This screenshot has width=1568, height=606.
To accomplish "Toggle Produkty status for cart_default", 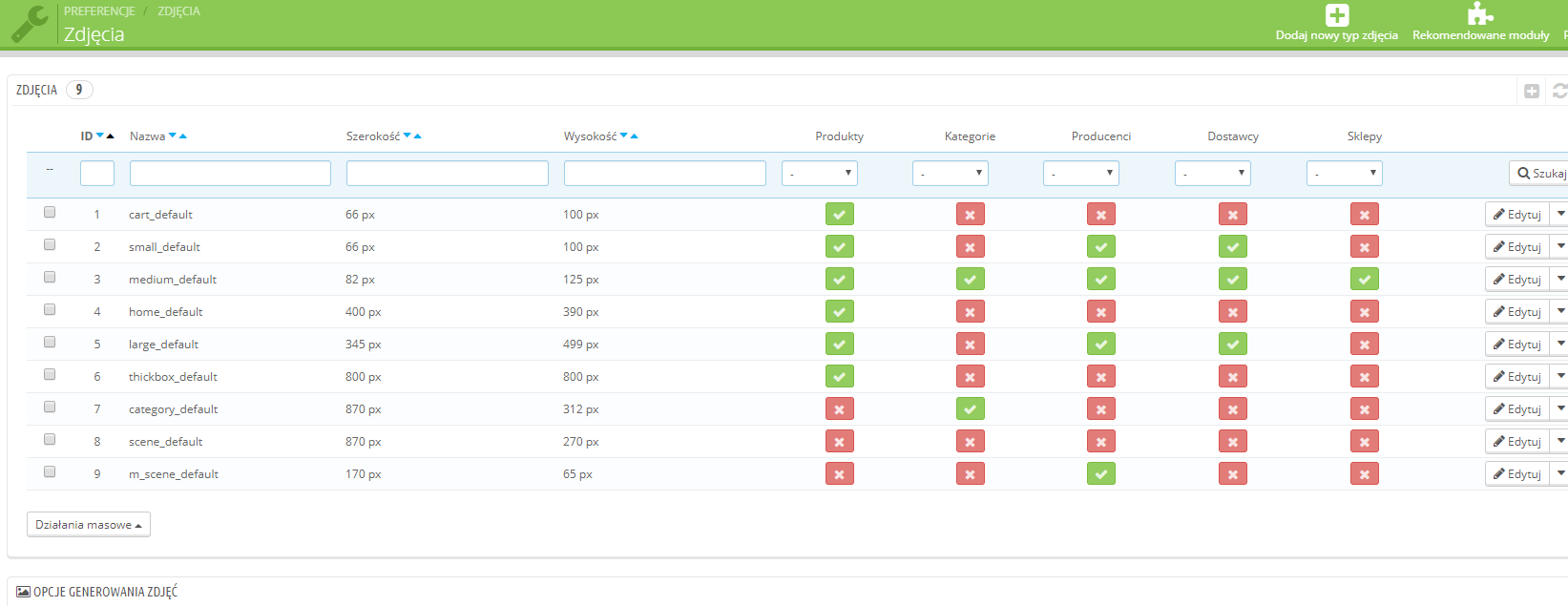I will pos(840,215).
